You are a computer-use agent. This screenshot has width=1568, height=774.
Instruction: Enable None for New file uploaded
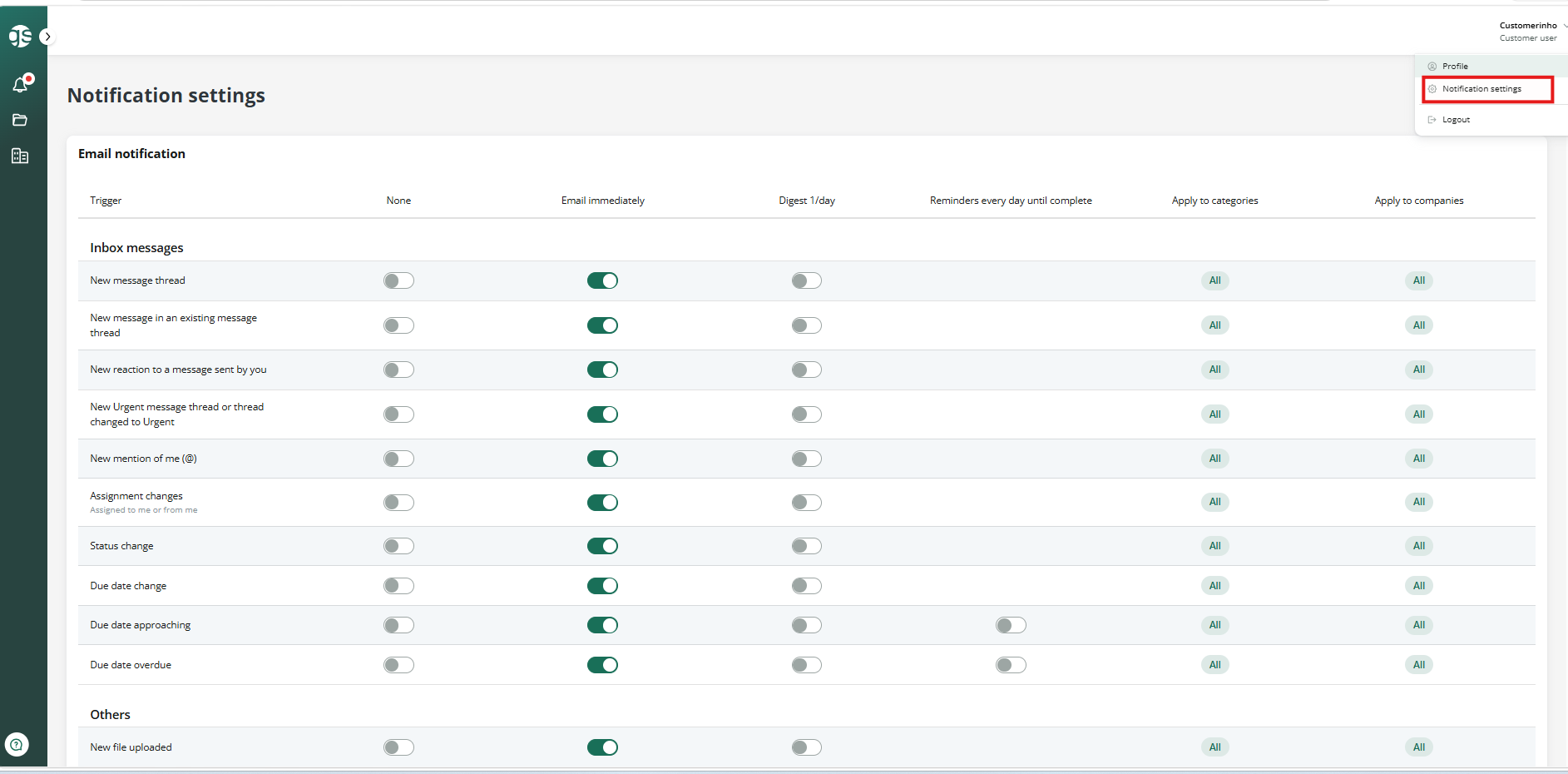[x=398, y=747]
